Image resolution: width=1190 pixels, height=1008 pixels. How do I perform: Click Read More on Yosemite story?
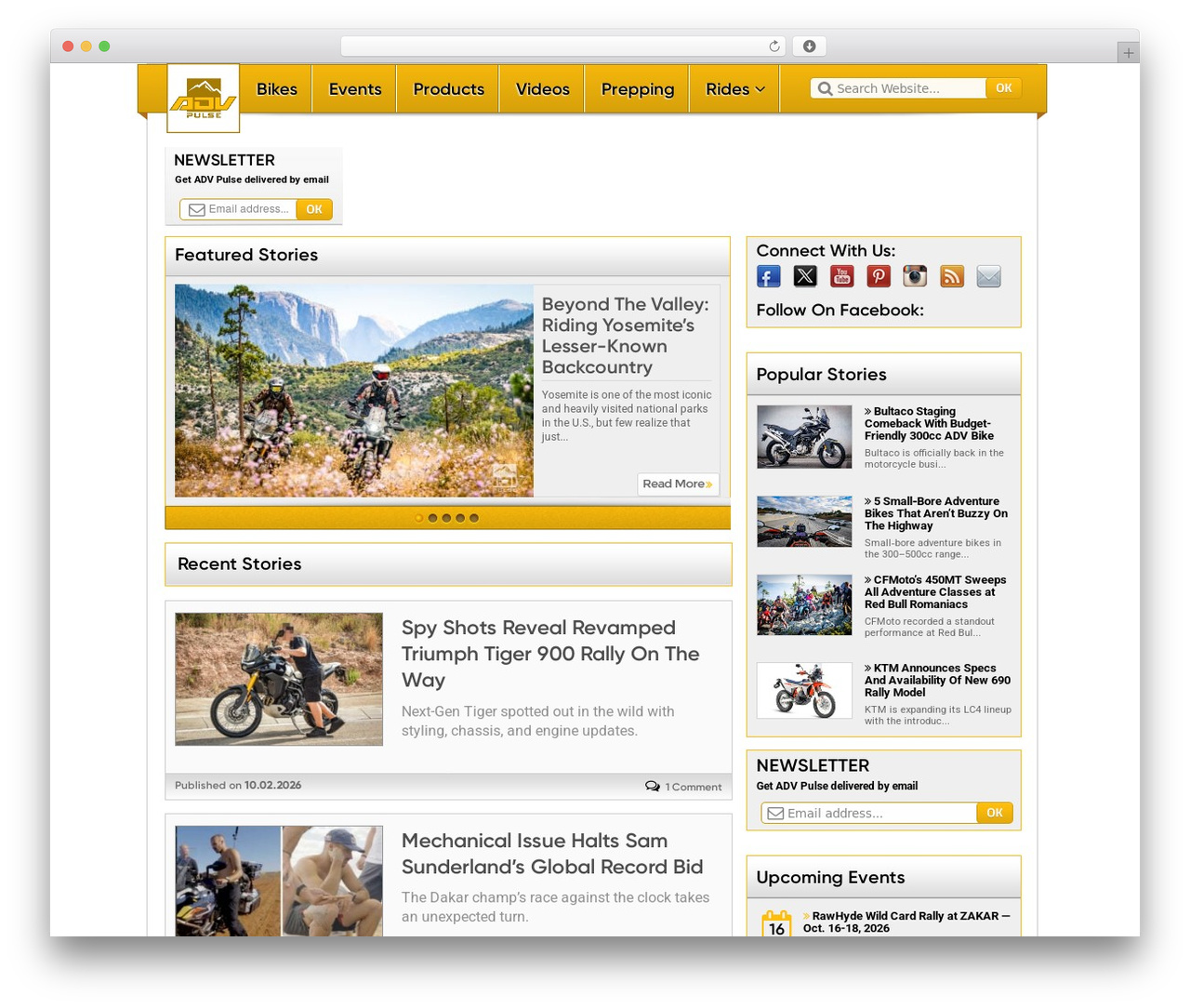point(678,484)
